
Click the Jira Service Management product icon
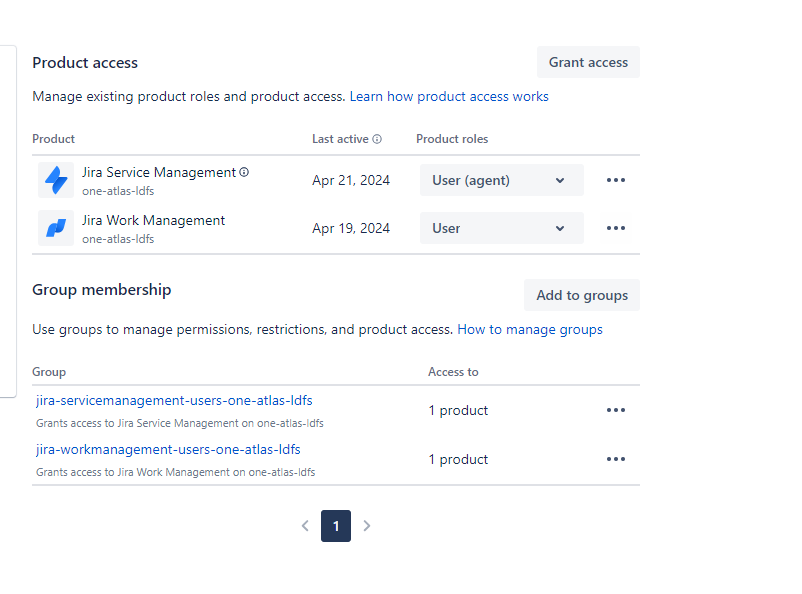[56, 180]
